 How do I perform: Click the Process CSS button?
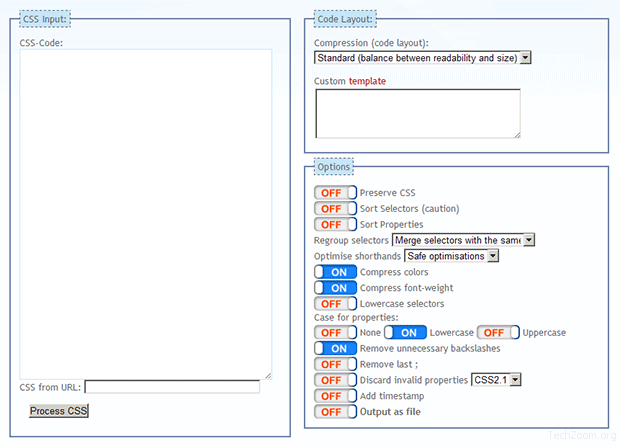(59, 411)
